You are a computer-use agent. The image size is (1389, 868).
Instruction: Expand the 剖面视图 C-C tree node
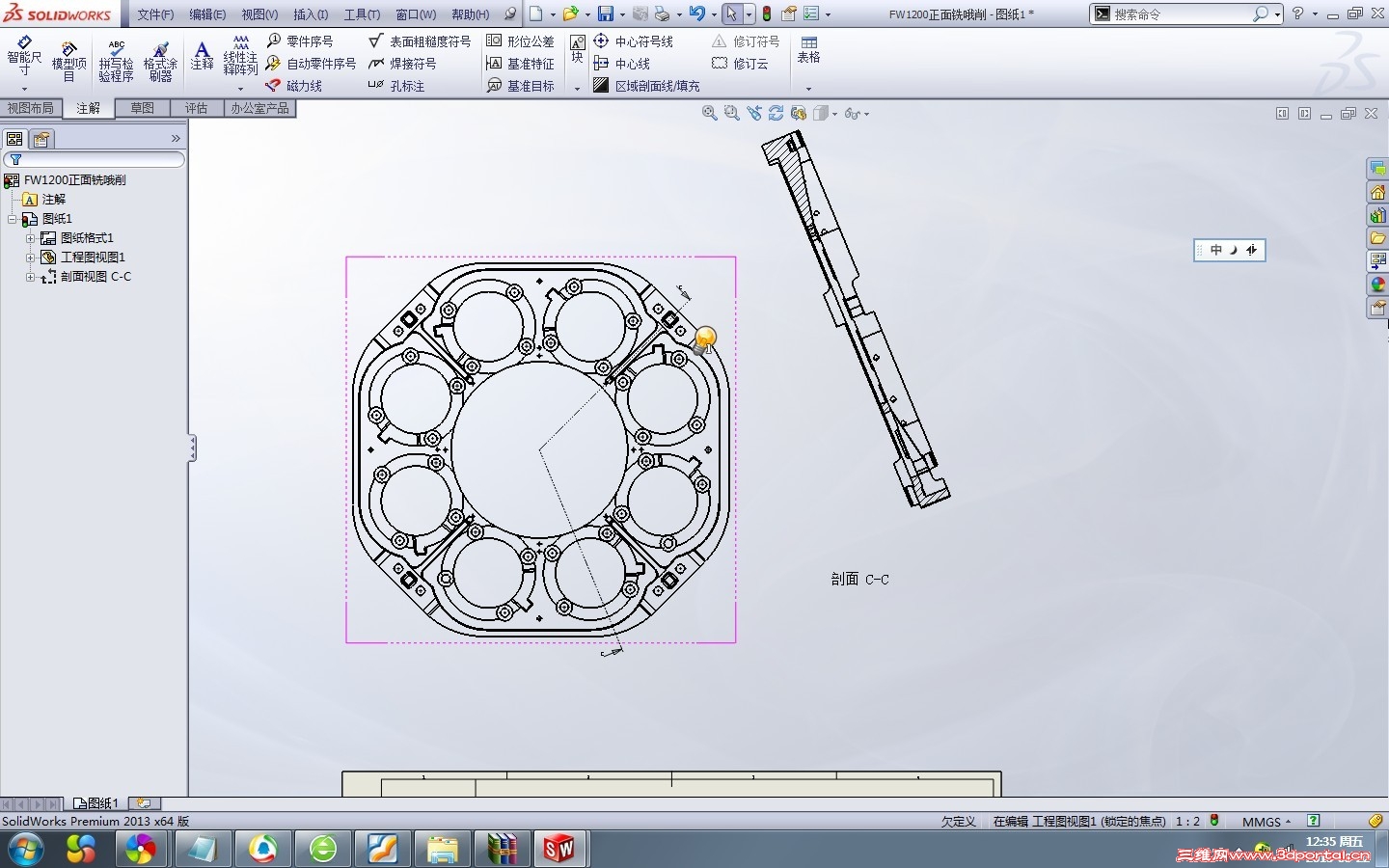click(30, 277)
